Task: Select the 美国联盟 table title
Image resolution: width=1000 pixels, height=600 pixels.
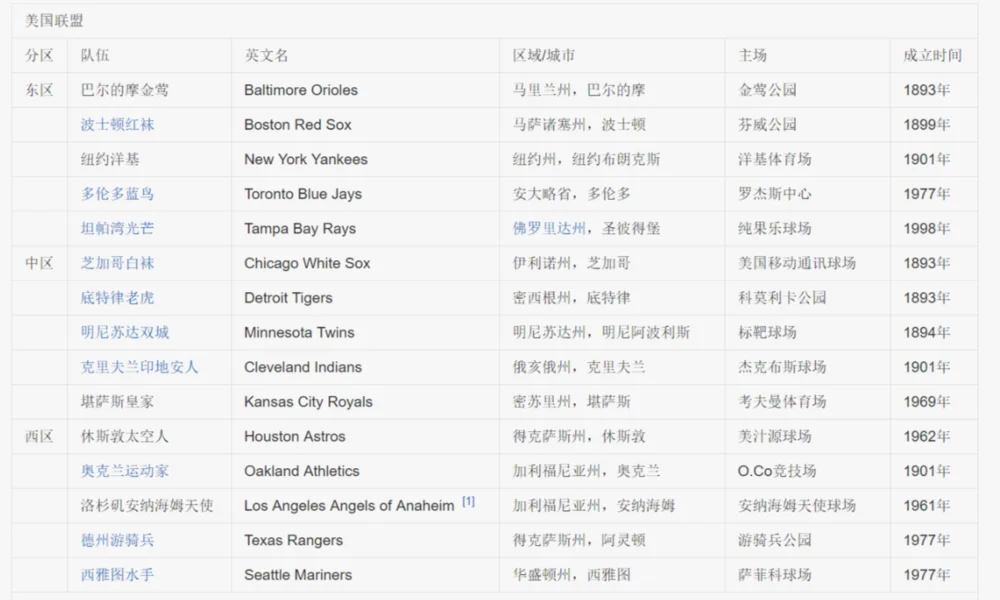Action: (x=54, y=21)
